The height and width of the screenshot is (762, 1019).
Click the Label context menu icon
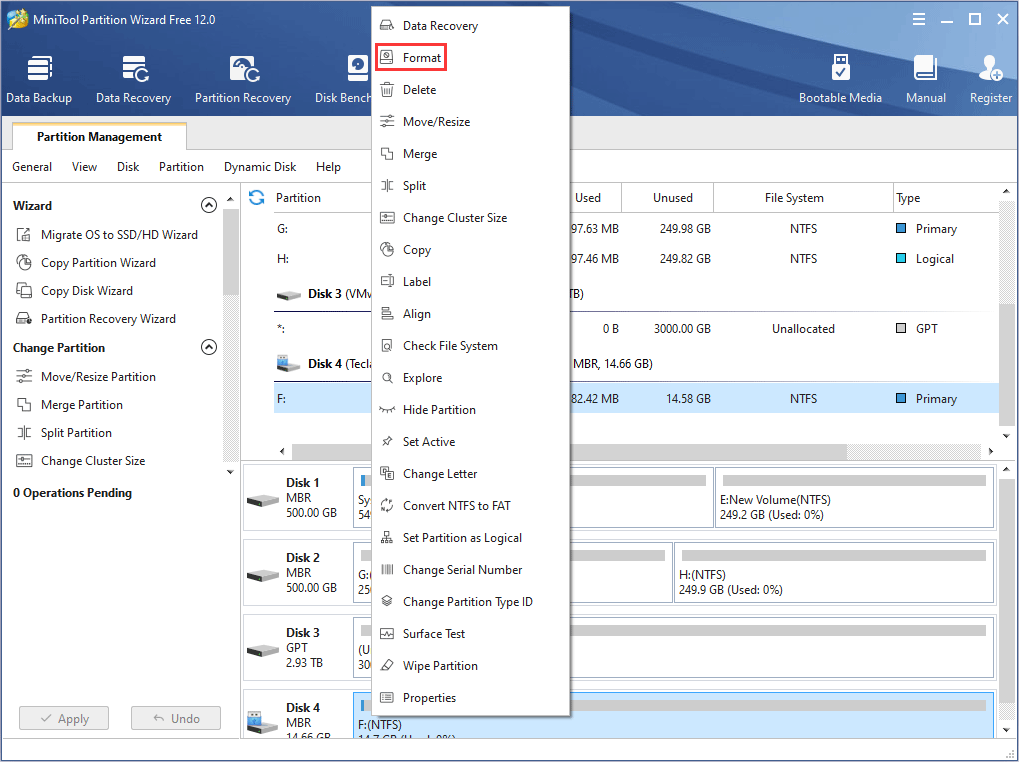(x=387, y=281)
